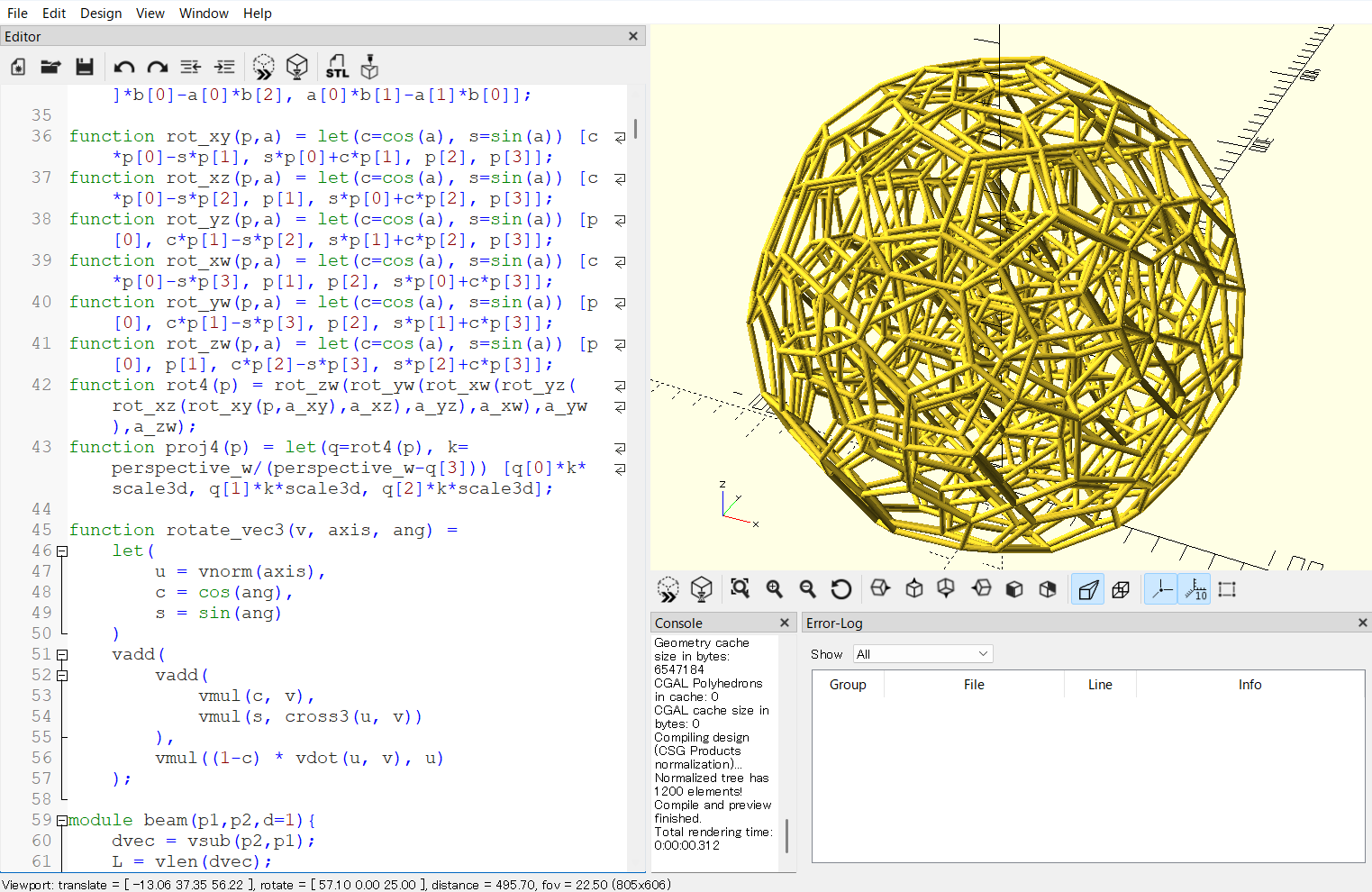Close the Console panel
Screen dimensions: 1372x892
point(785,623)
